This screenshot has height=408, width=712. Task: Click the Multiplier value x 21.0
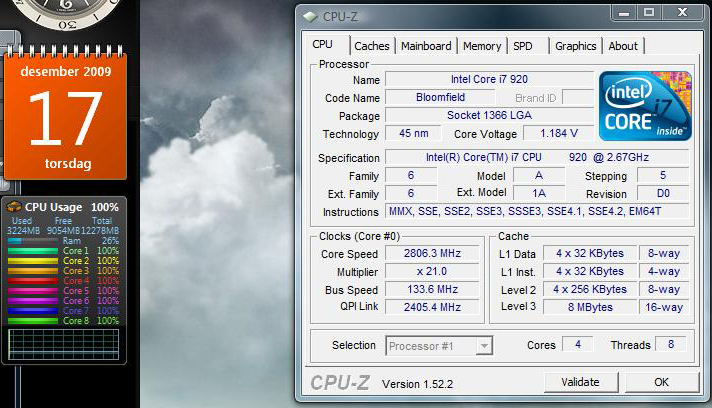pos(432,271)
